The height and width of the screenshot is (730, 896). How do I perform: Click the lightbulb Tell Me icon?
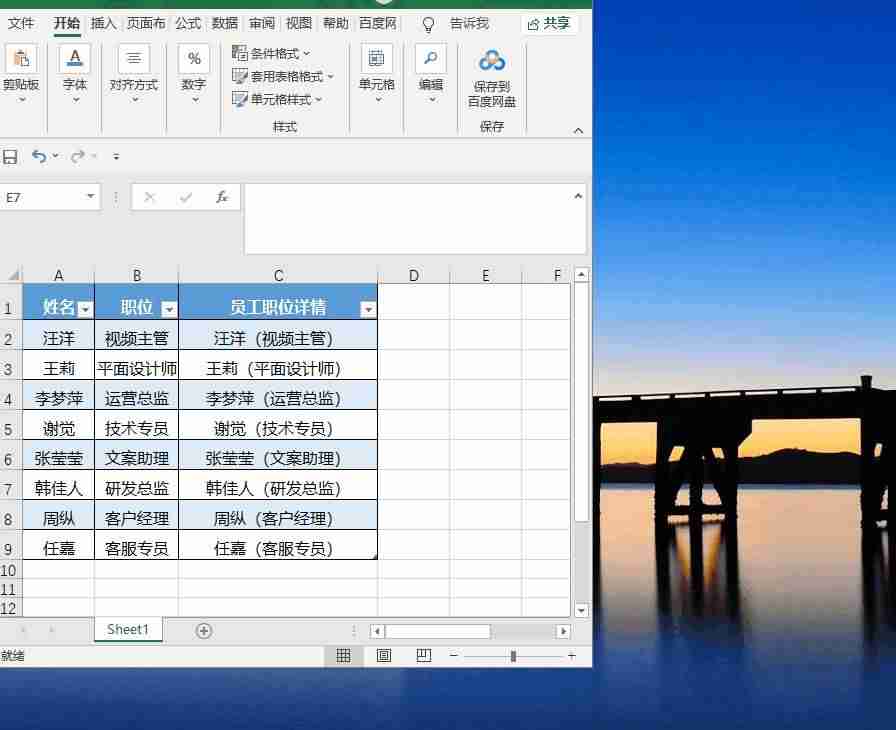(x=428, y=25)
